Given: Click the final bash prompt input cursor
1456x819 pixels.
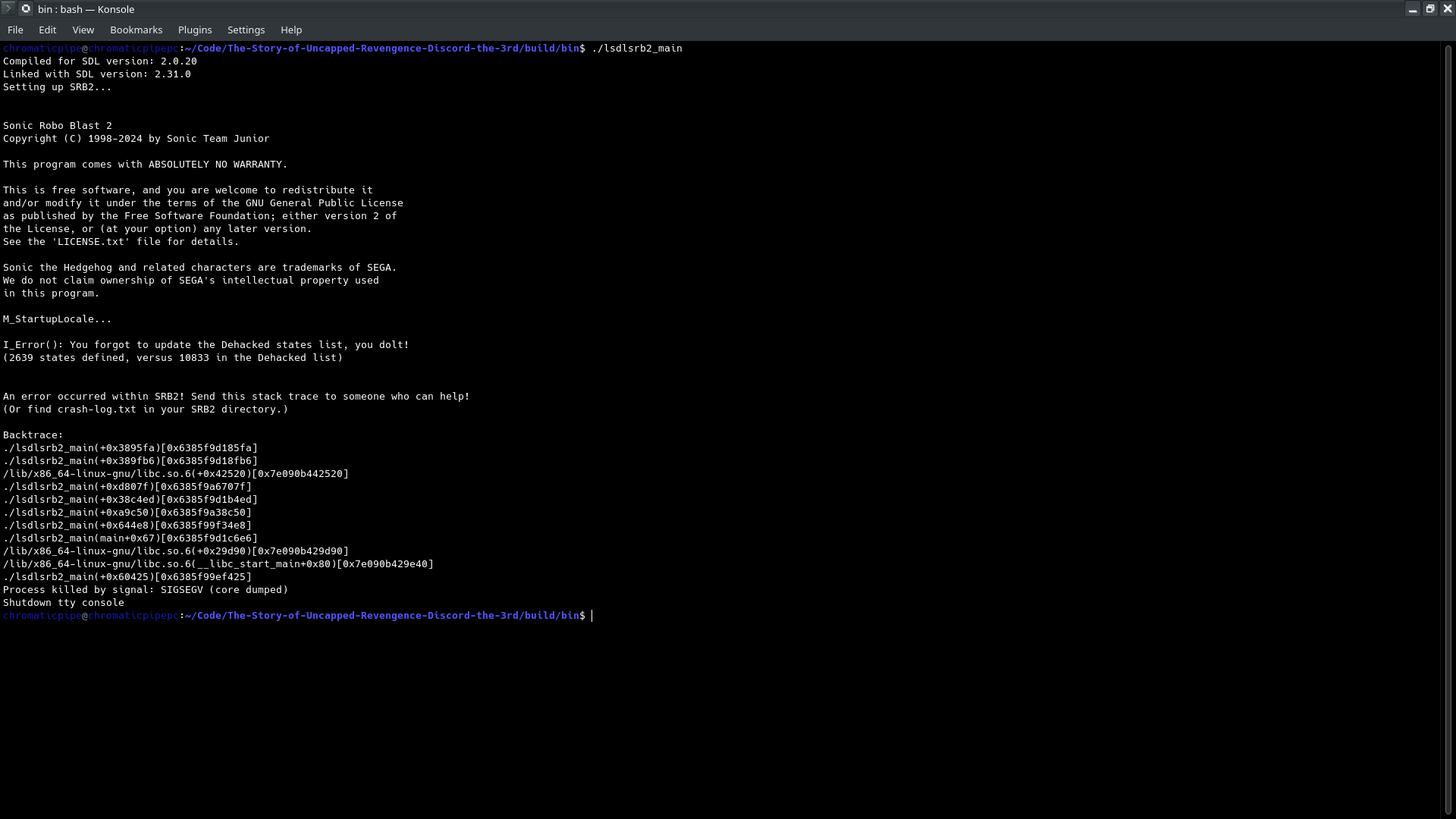Looking at the screenshot, I should click(592, 616).
